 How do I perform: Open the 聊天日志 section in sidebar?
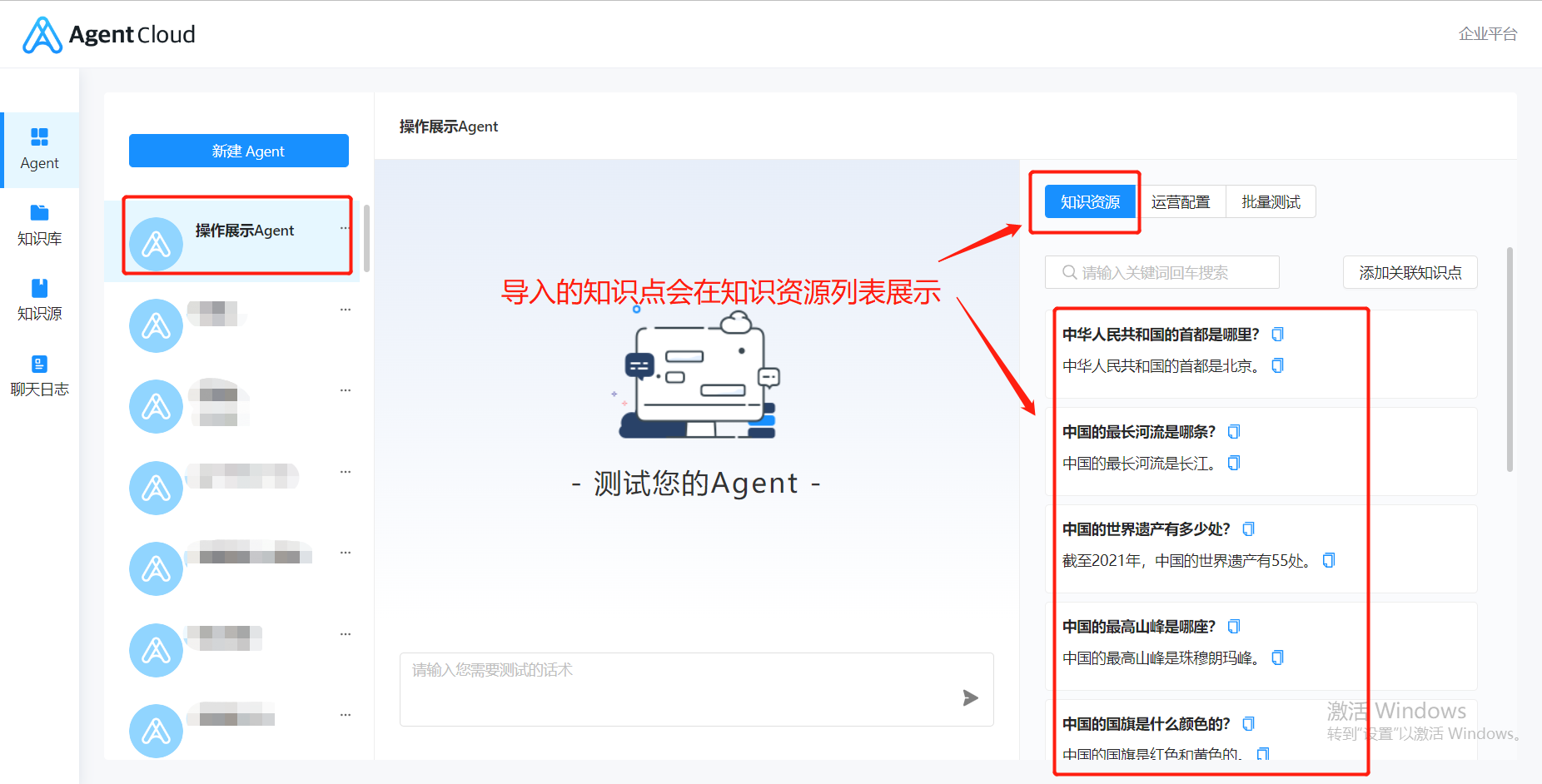(x=39, y=375)
